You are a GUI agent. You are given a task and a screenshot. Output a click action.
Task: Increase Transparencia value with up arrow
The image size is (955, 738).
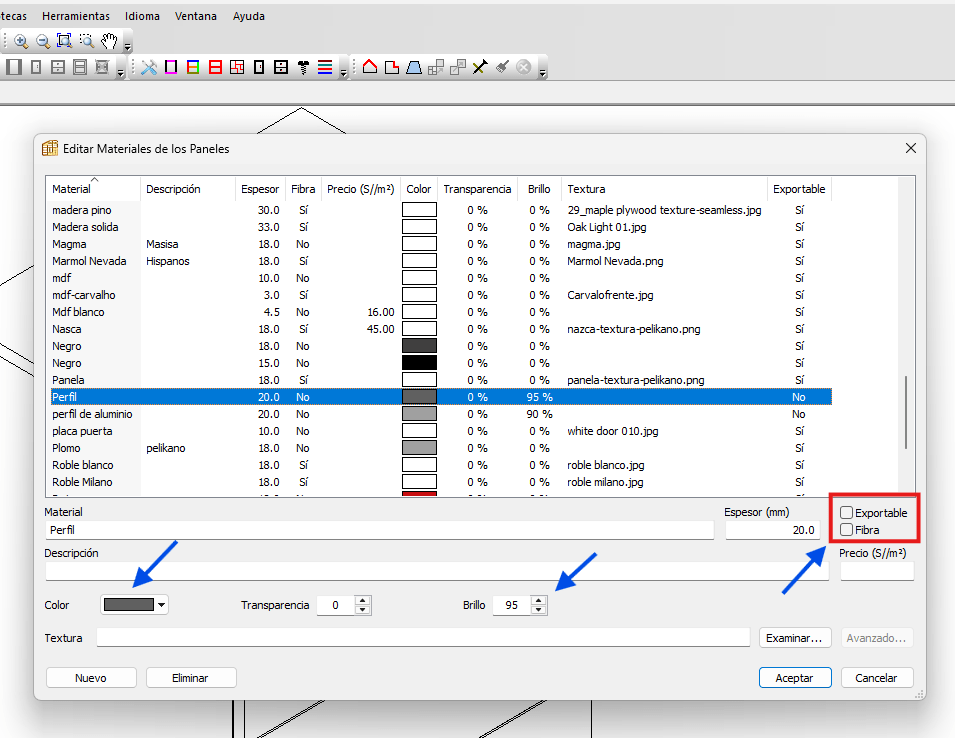363,600
